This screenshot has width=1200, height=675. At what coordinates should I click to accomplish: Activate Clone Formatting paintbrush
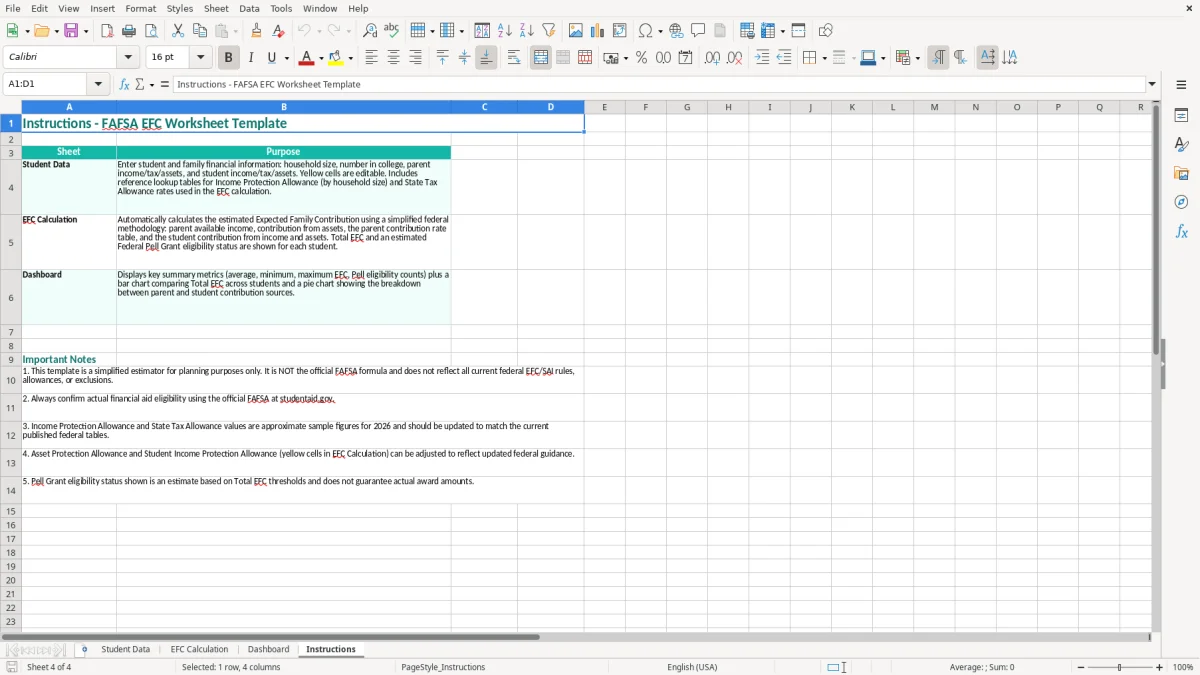coord(256,31)
